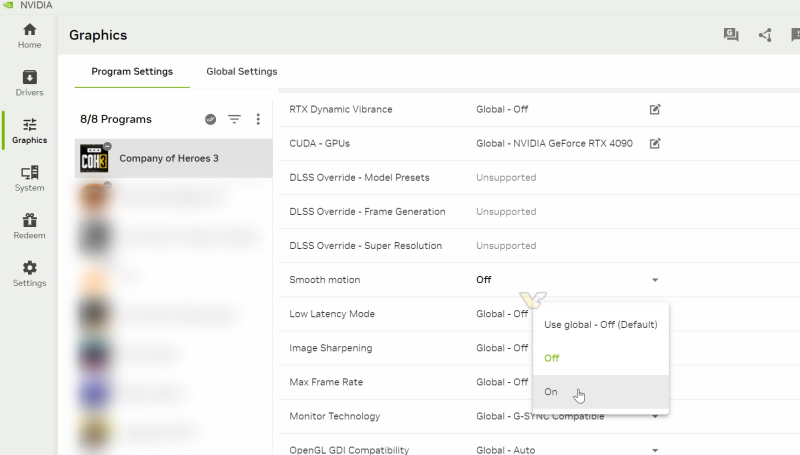Image resolution: width=800 pixels, height=455 pixels.
Task: Edit the CUDA - GPUs setting
Action: (655, 143)
